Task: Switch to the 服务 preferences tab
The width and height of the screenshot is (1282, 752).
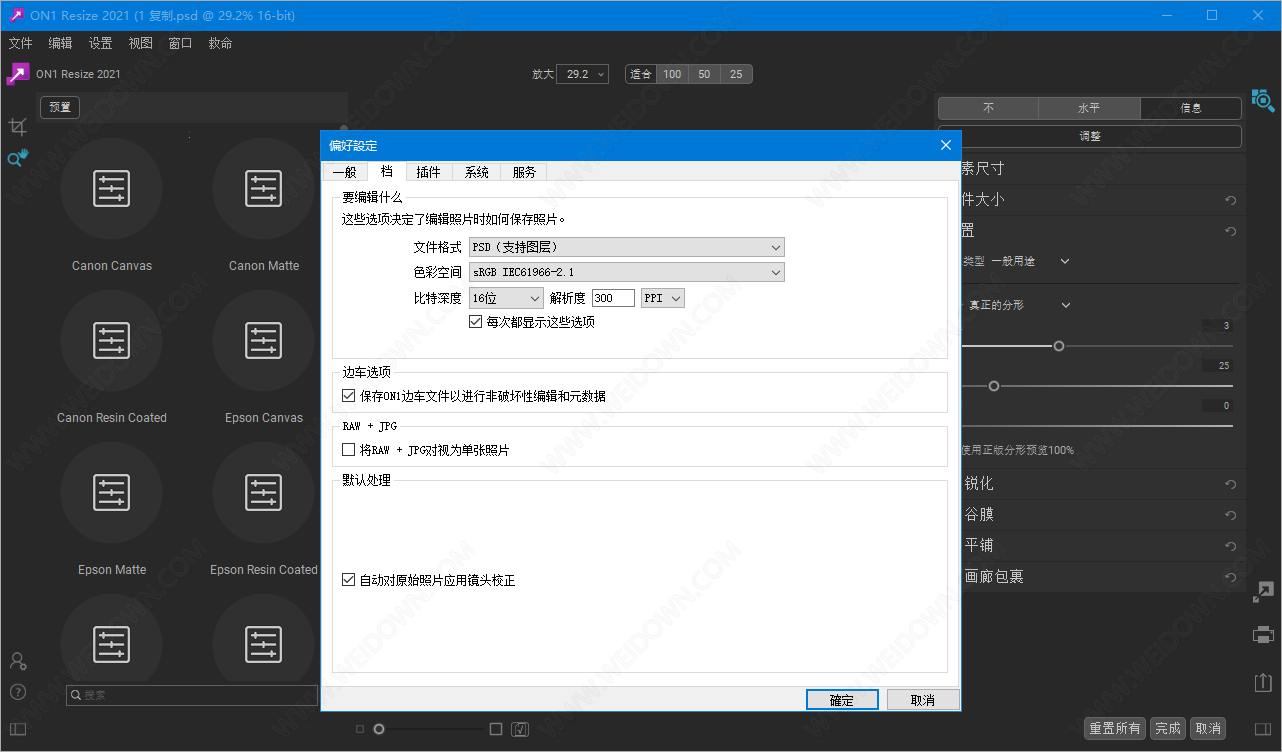Action: (524, 172)
